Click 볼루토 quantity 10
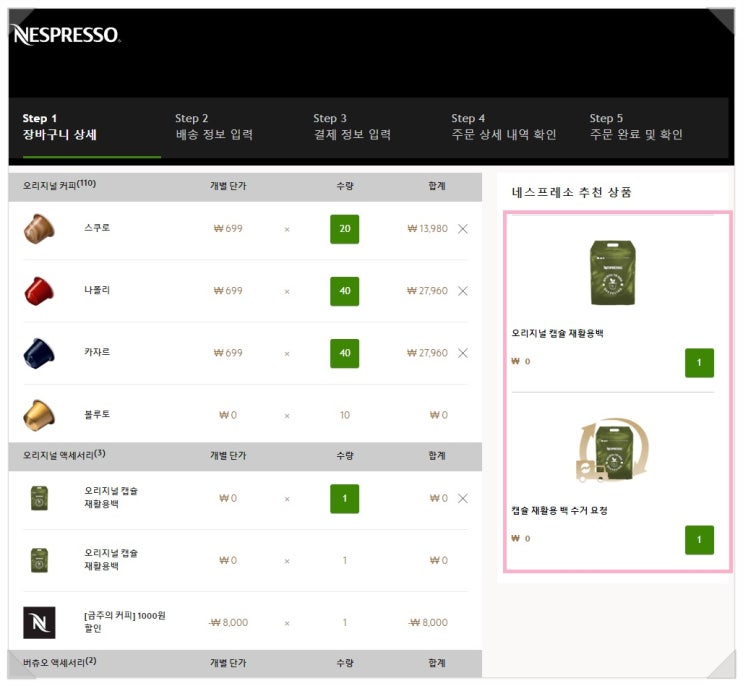The width and height of the screenshot is (743, 686). [344, 415]
